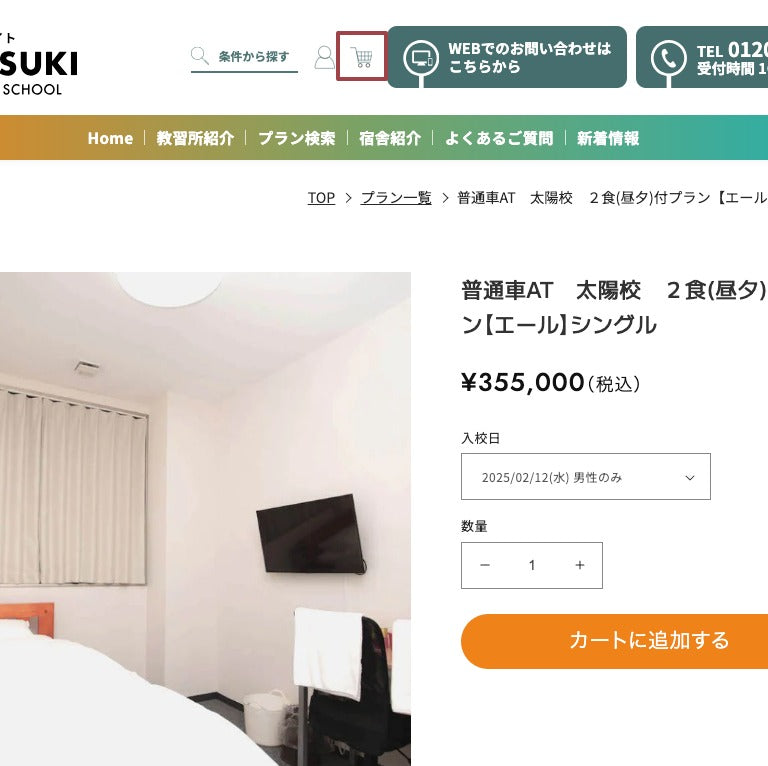Click the magnifying glass search icon
The height and width of the screenshot is (766, 768).
tap(199, 56)
